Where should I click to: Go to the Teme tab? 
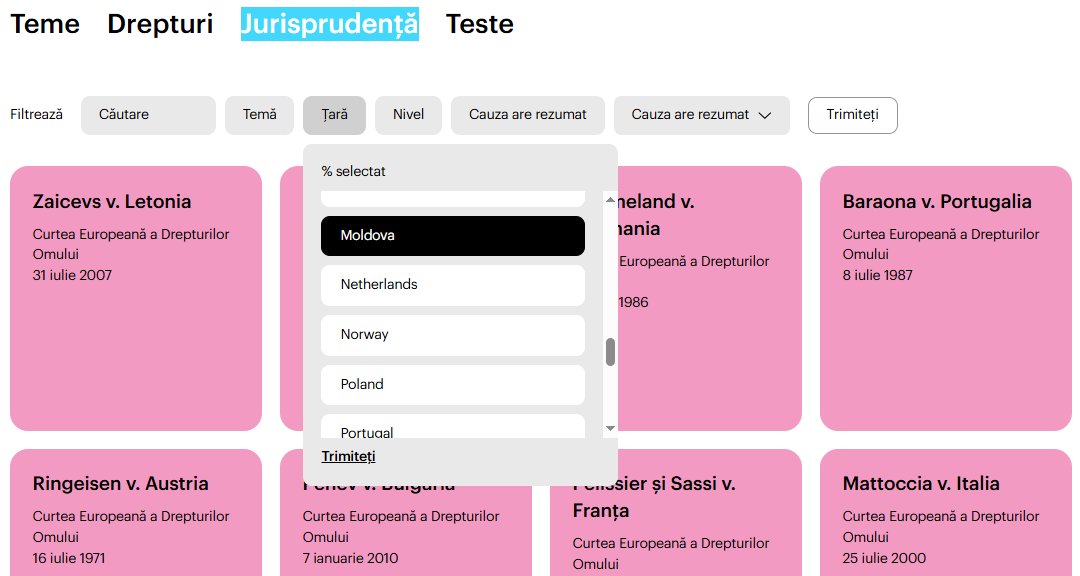tap(45, 24)
